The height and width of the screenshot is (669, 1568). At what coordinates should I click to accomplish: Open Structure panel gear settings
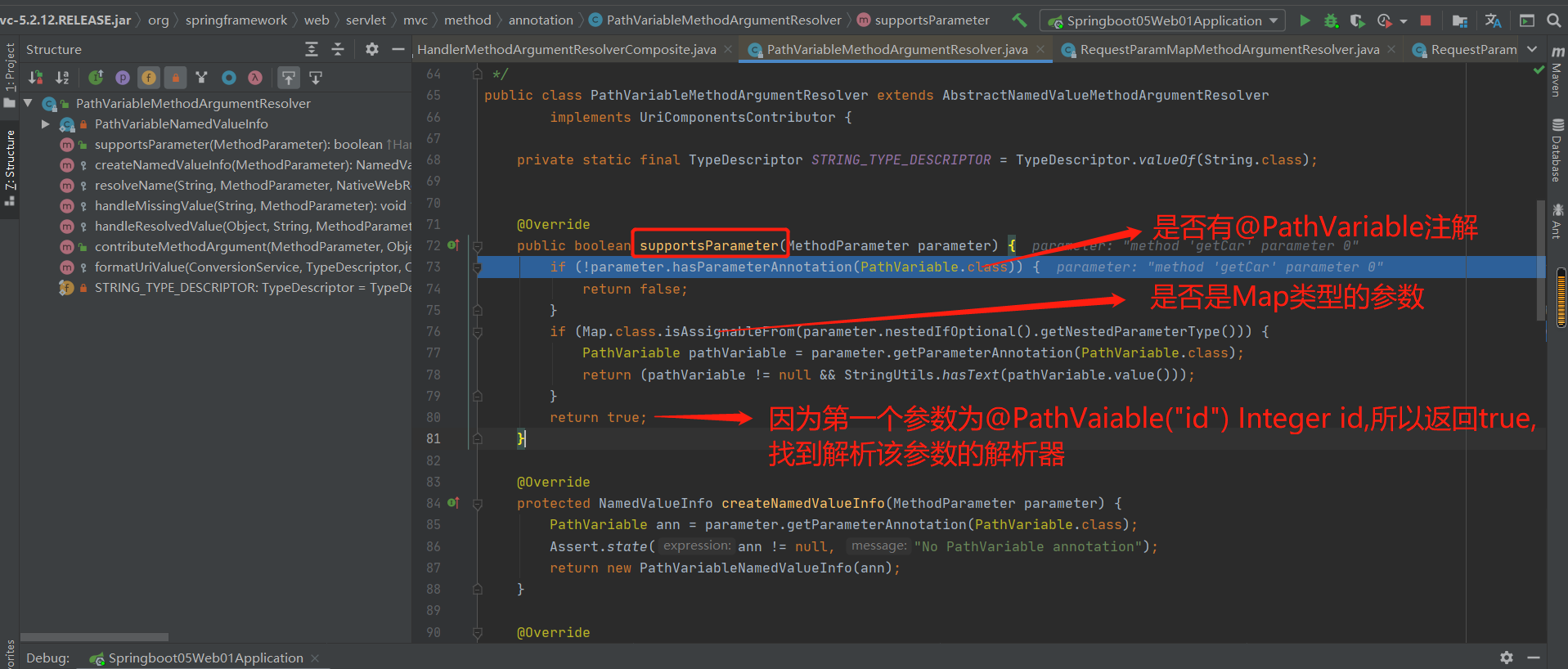(372, 50)
